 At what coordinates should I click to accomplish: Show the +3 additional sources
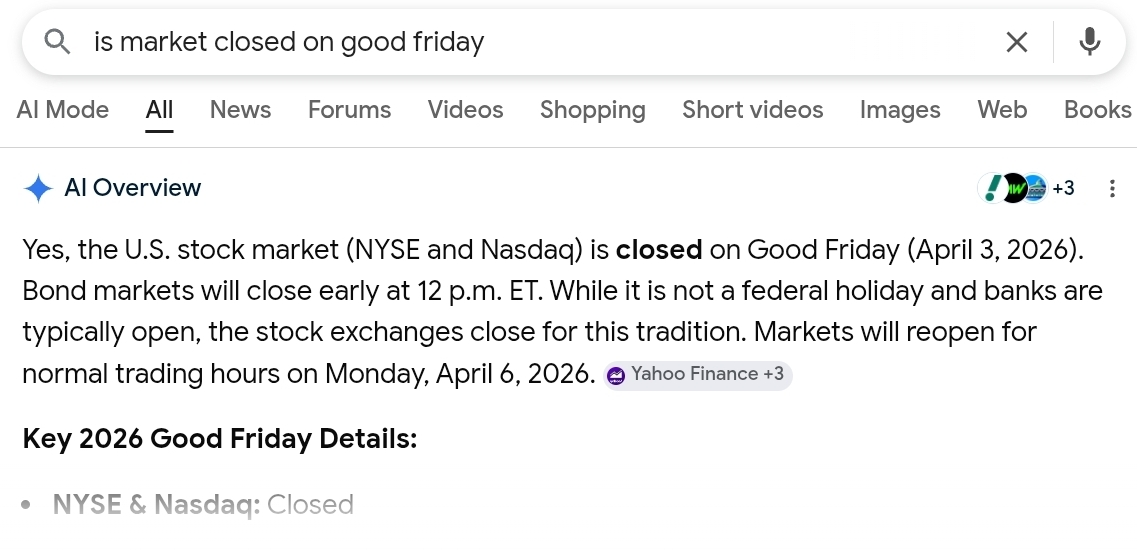click(x=1063, y=188)
